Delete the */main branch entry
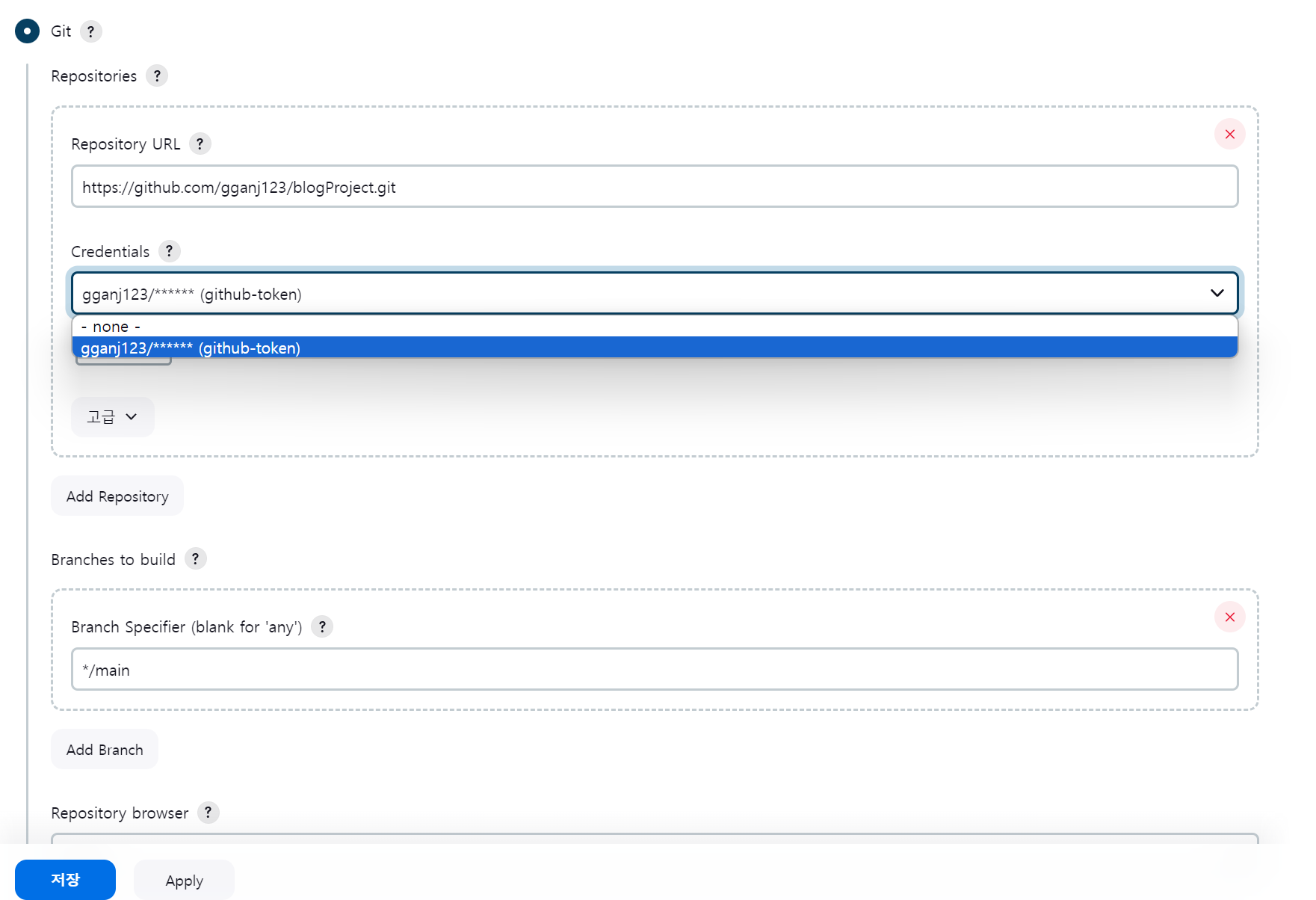1316x900 pixels. coord(1229,617)
